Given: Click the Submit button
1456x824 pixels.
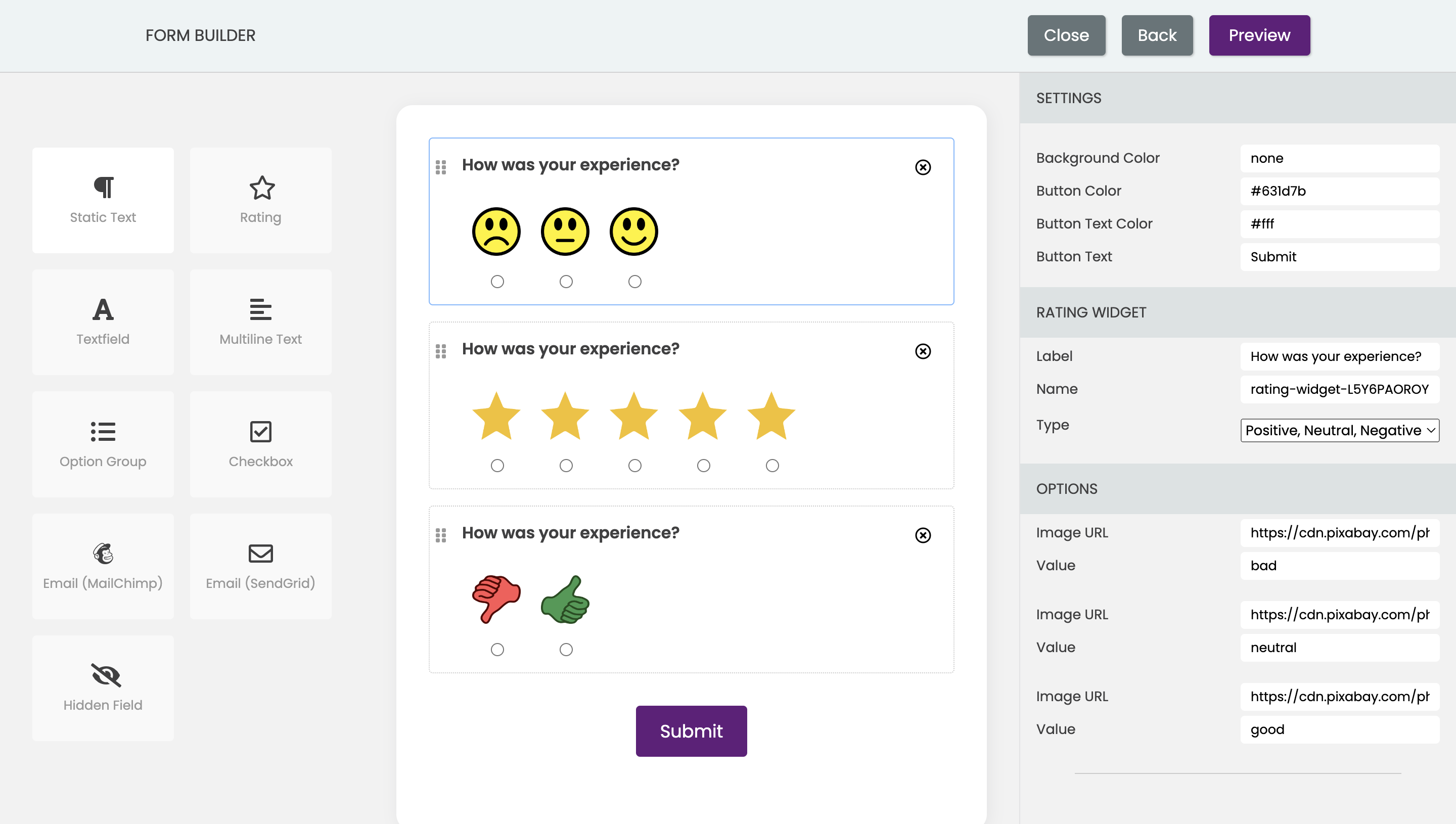Looking at the screenshot, I should pos(691,730).
